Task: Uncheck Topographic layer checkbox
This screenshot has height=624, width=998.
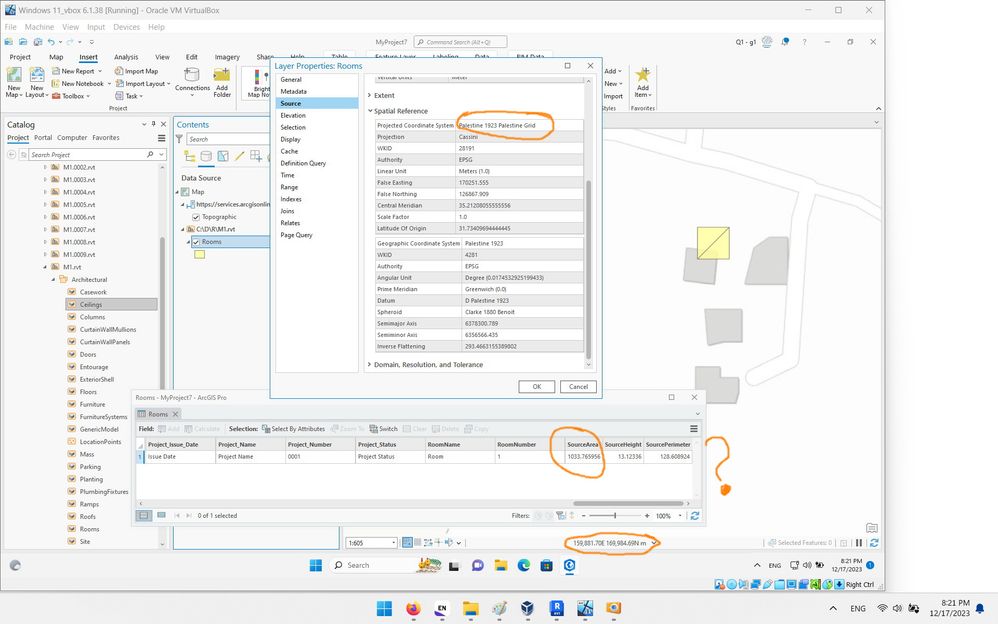Action: pyautogui.click(x=196, y=217)
